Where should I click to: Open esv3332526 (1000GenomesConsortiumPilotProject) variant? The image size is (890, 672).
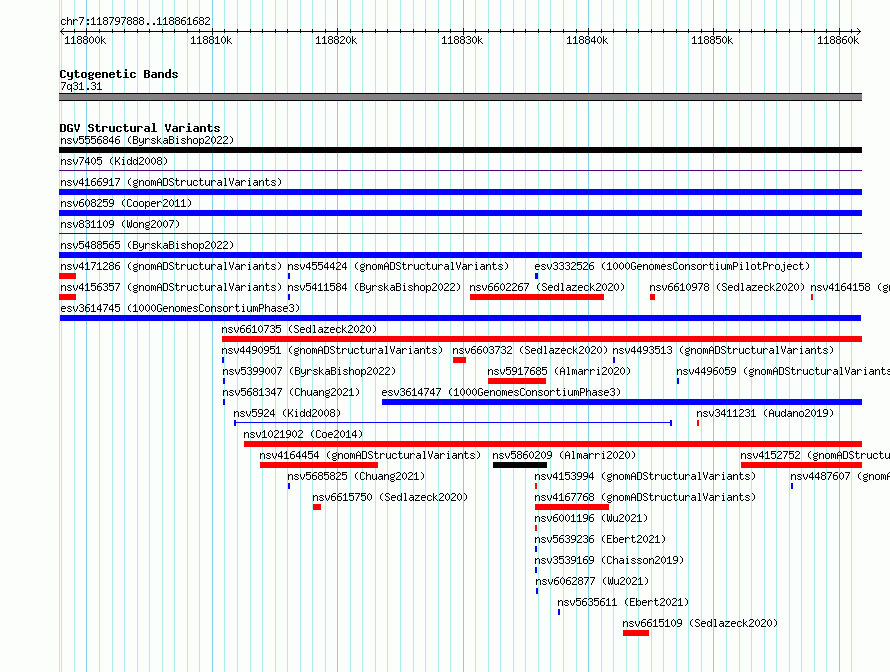tap(672, 266)
